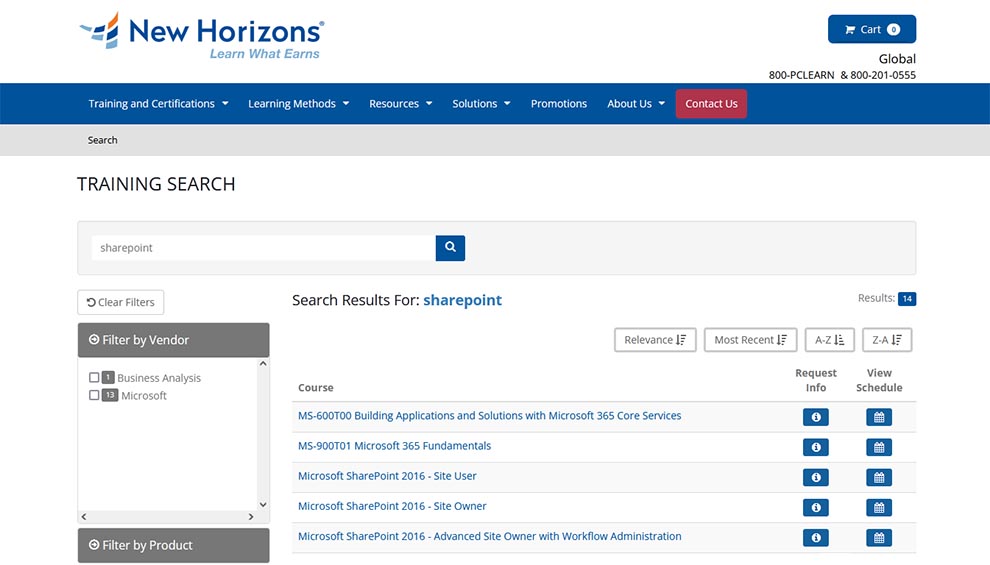Click the Results count badge 14
This screenshot has width=990, height=565.
(x=907, y=299)
